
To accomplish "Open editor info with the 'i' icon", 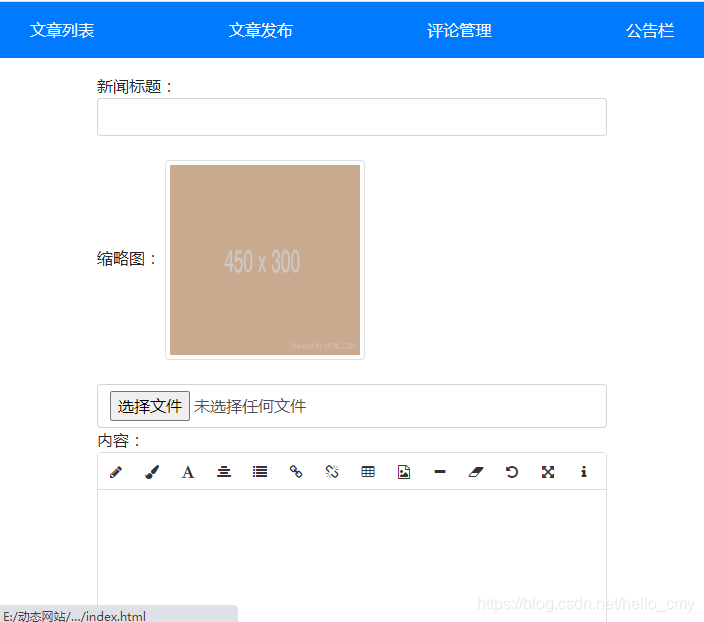I will coord(584,472).
